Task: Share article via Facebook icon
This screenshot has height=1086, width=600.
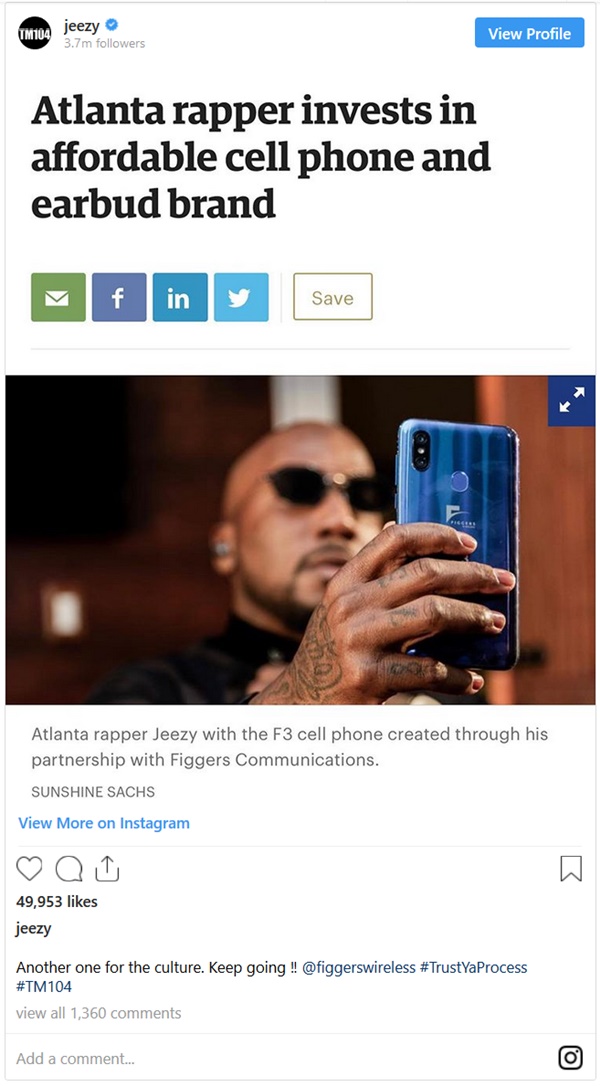Action: pyautogui.click(x=119, y=297)
